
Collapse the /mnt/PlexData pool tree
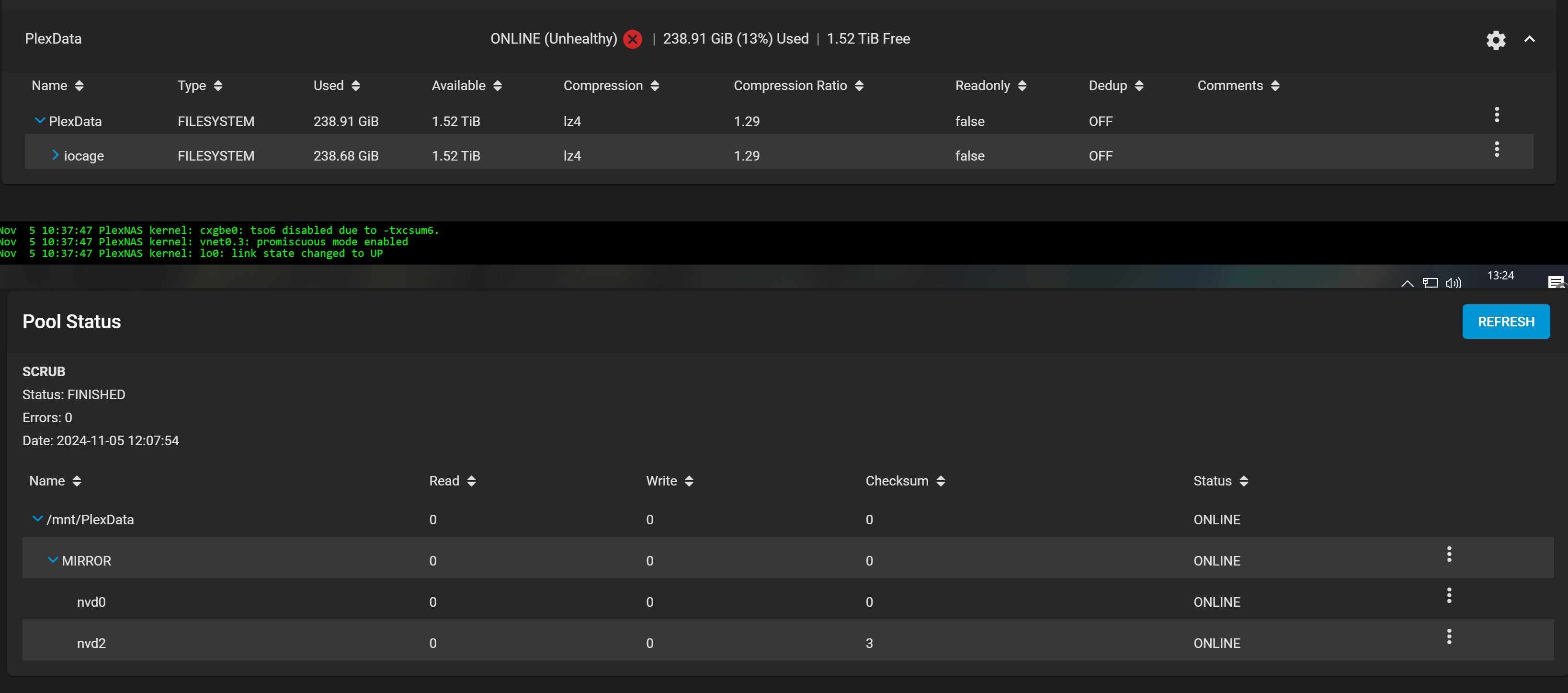37,519
